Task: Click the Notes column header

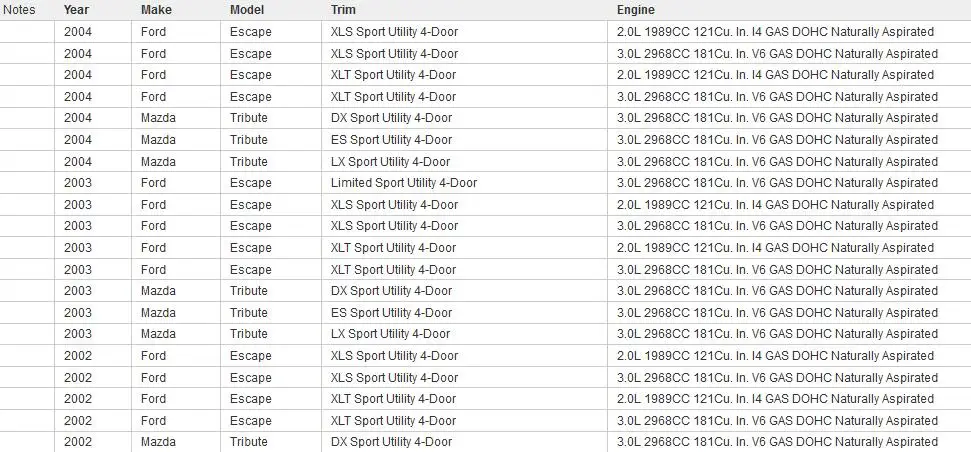Action: (x=19, y=10)
